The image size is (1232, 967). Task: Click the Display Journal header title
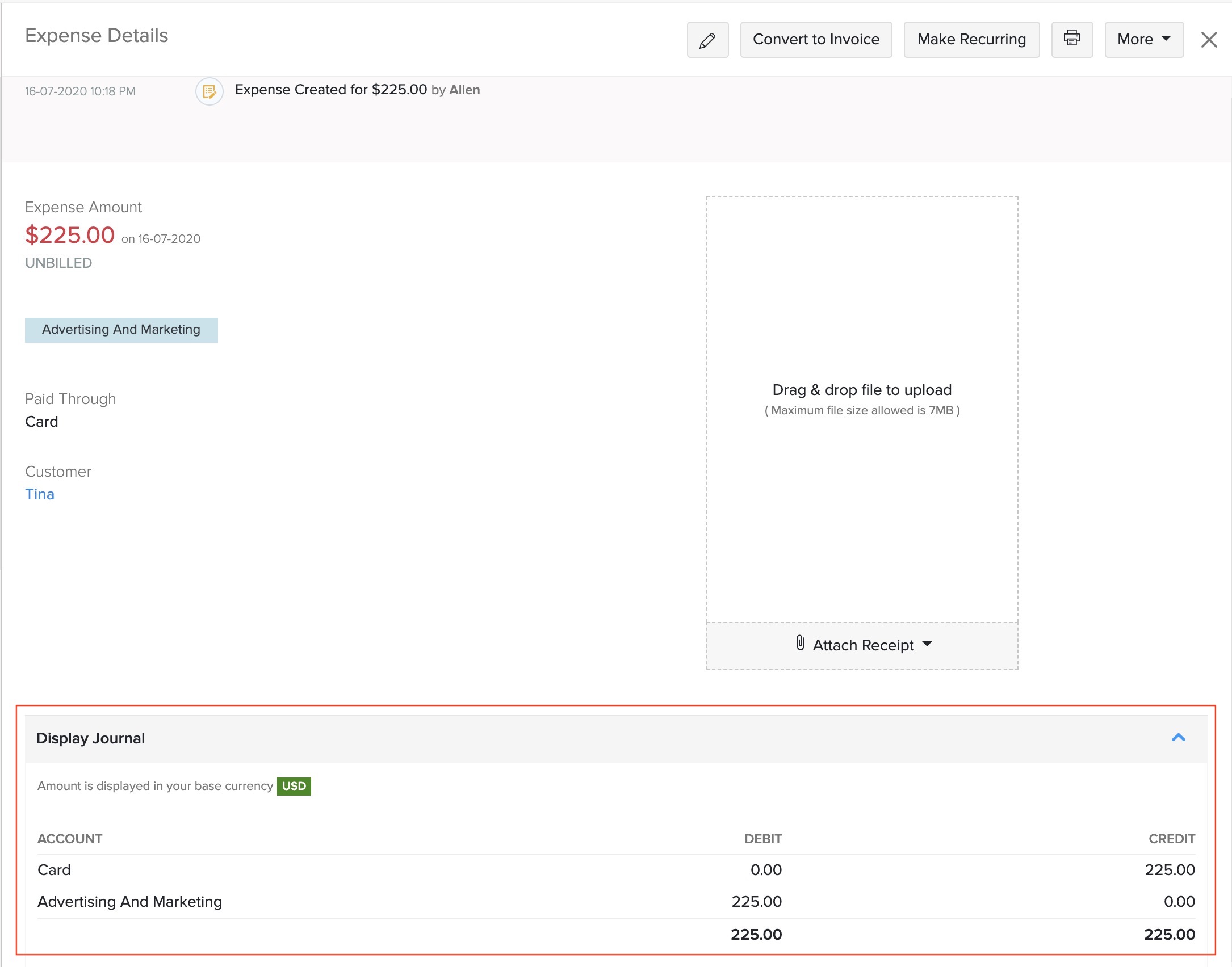tap(91, 738)
